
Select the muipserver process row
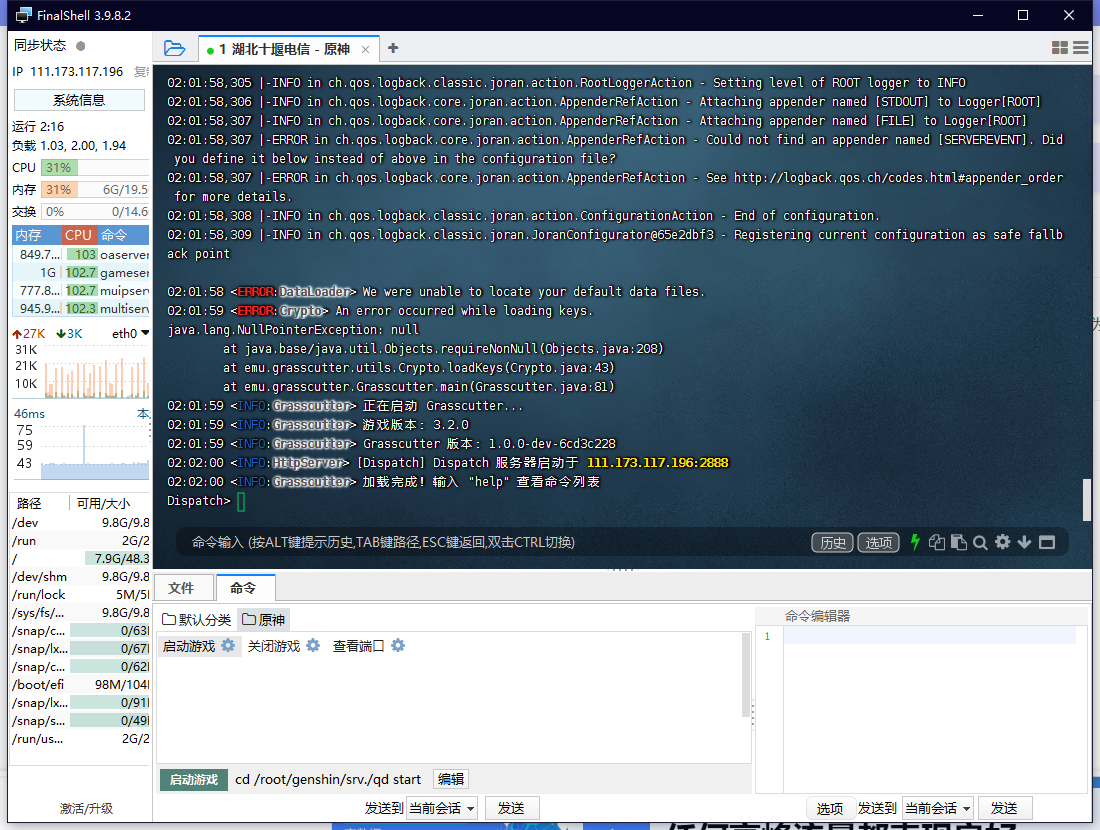point(81,290)
